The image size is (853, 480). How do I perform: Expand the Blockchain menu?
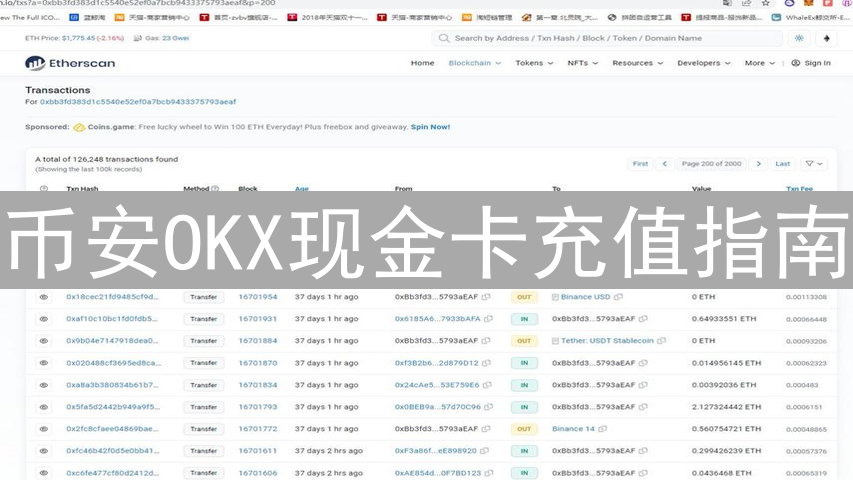474,63
